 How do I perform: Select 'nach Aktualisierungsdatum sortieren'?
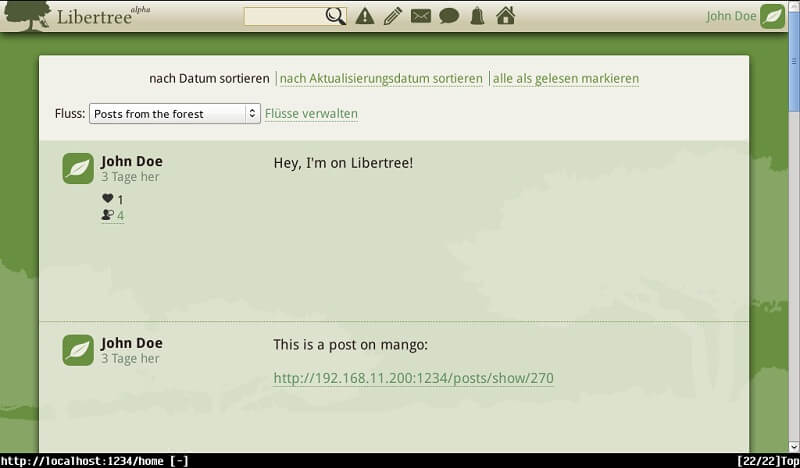381,79
